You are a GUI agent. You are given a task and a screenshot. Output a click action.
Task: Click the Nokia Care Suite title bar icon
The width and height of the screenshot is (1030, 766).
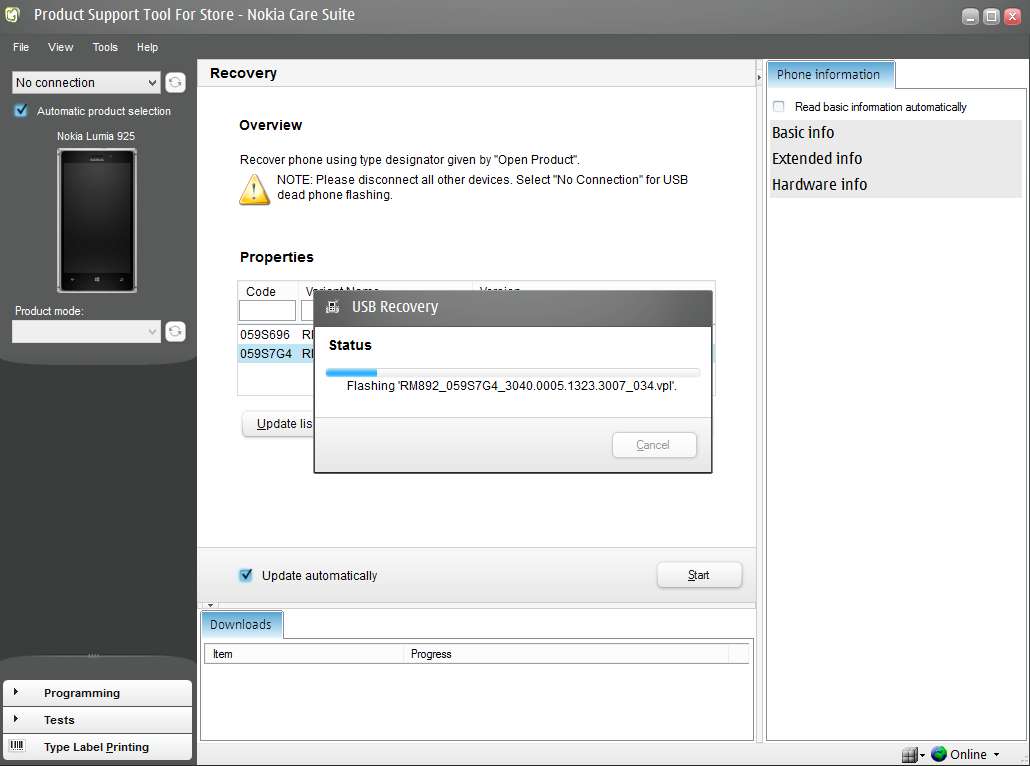[x=12, y=14]
